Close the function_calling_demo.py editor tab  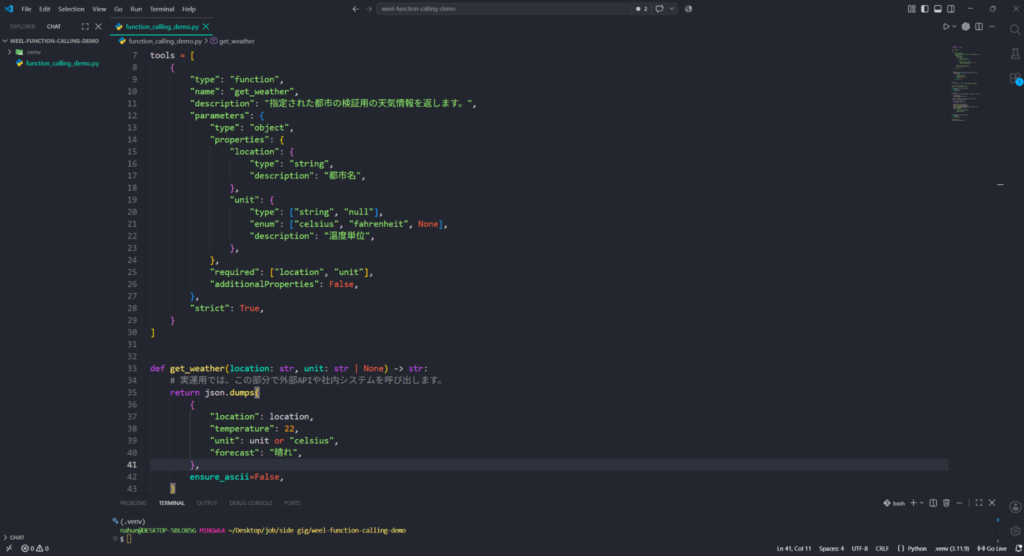point(206,27)
